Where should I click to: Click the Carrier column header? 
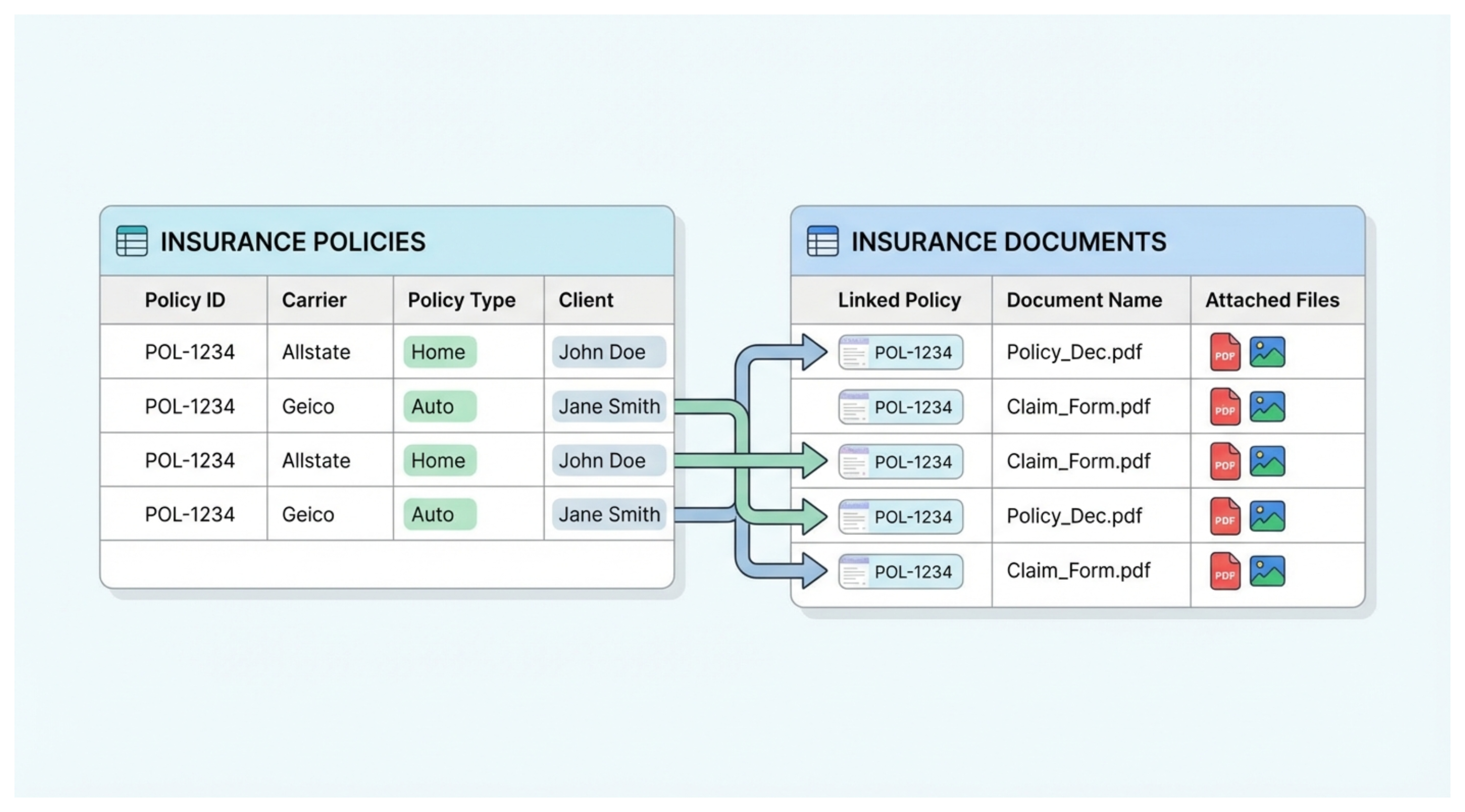coord(314,300)
